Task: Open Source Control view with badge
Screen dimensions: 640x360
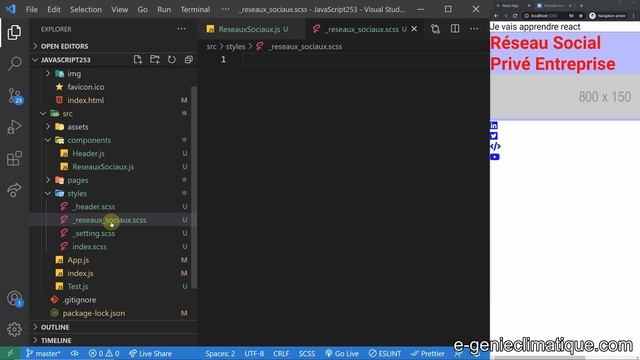Action: [x=15, y=96]
